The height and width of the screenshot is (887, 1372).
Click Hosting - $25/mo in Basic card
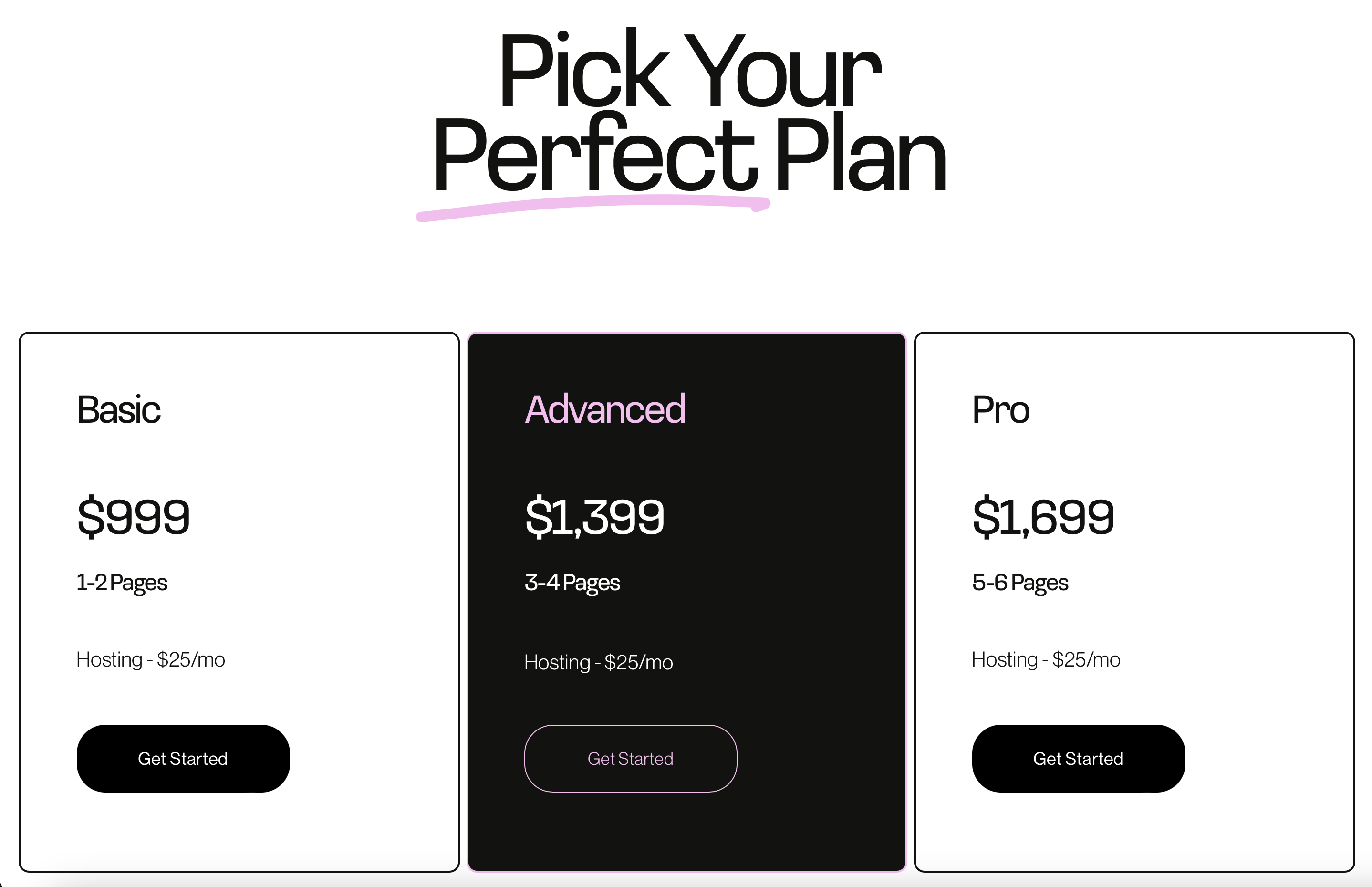[x=151, y=660]
